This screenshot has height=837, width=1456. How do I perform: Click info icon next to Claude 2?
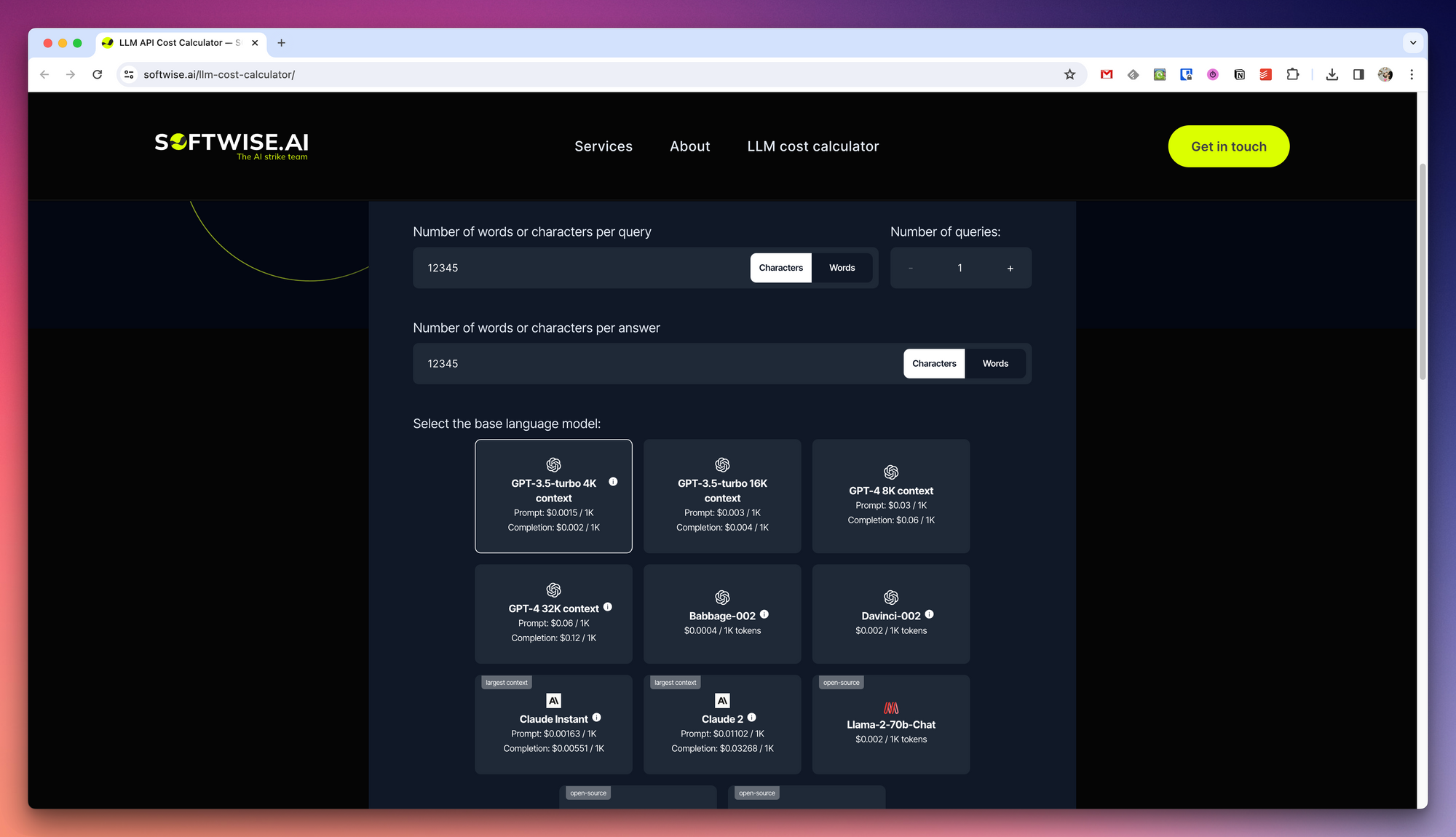click(751, 718)
